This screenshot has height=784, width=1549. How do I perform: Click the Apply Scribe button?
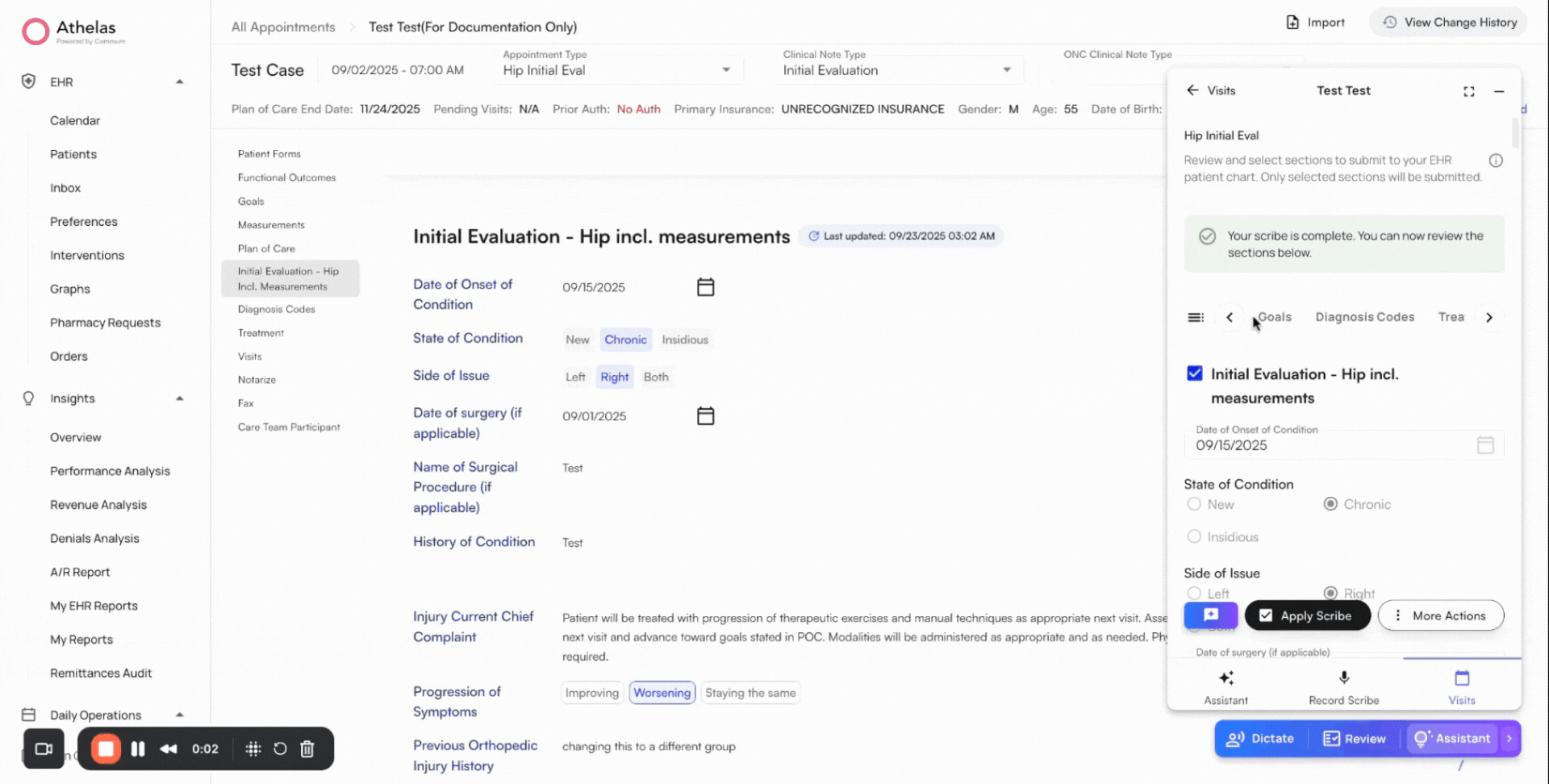[x=1308, y=615]
